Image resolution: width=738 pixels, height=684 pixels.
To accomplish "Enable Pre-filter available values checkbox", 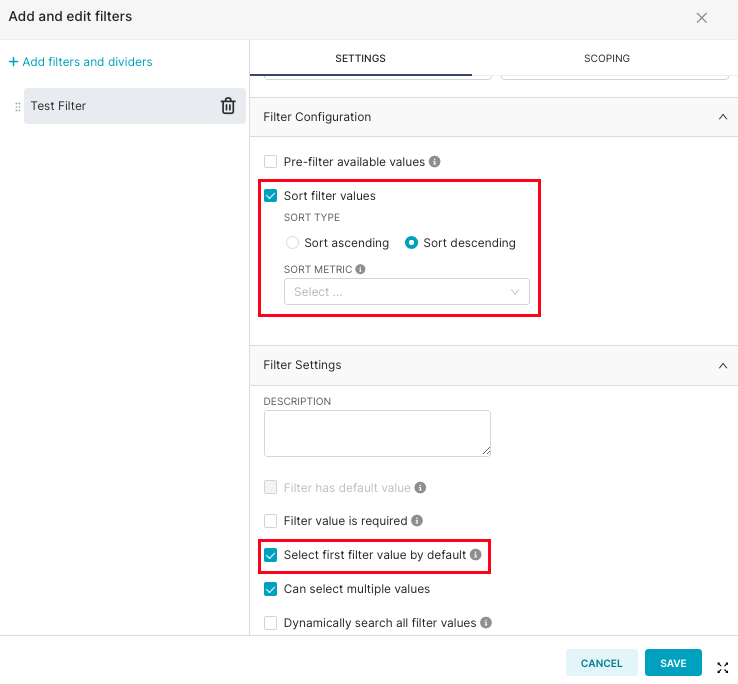I will 270,162.
